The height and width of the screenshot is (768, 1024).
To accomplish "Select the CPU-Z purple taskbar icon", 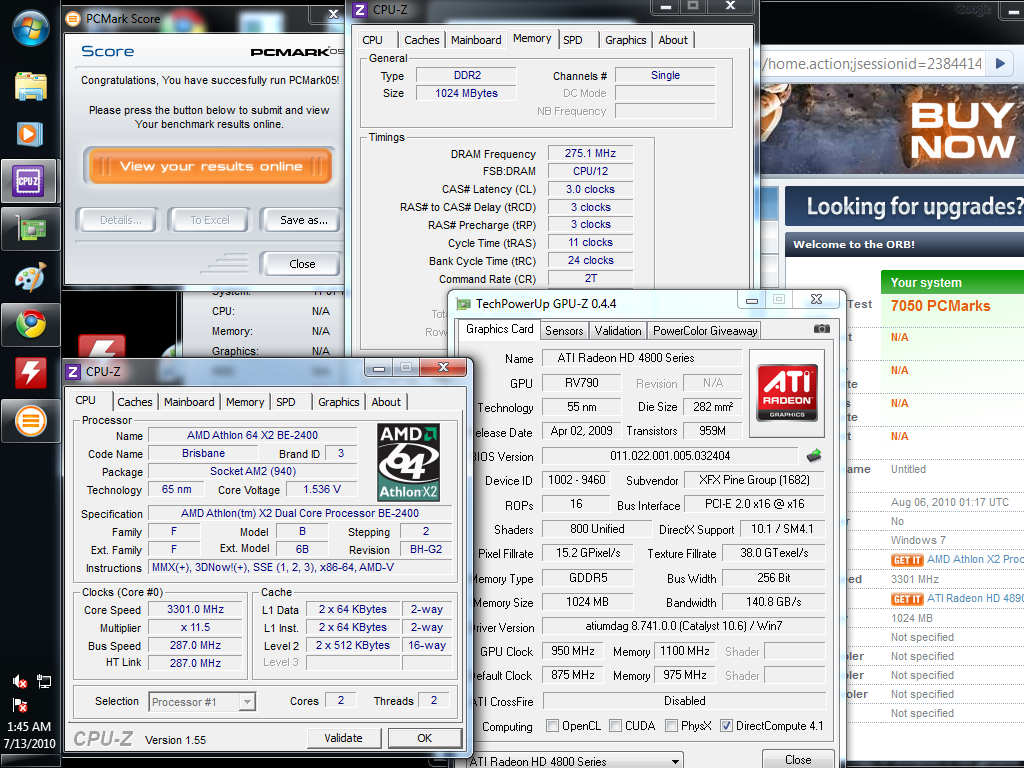I will (x=28, y=181).
